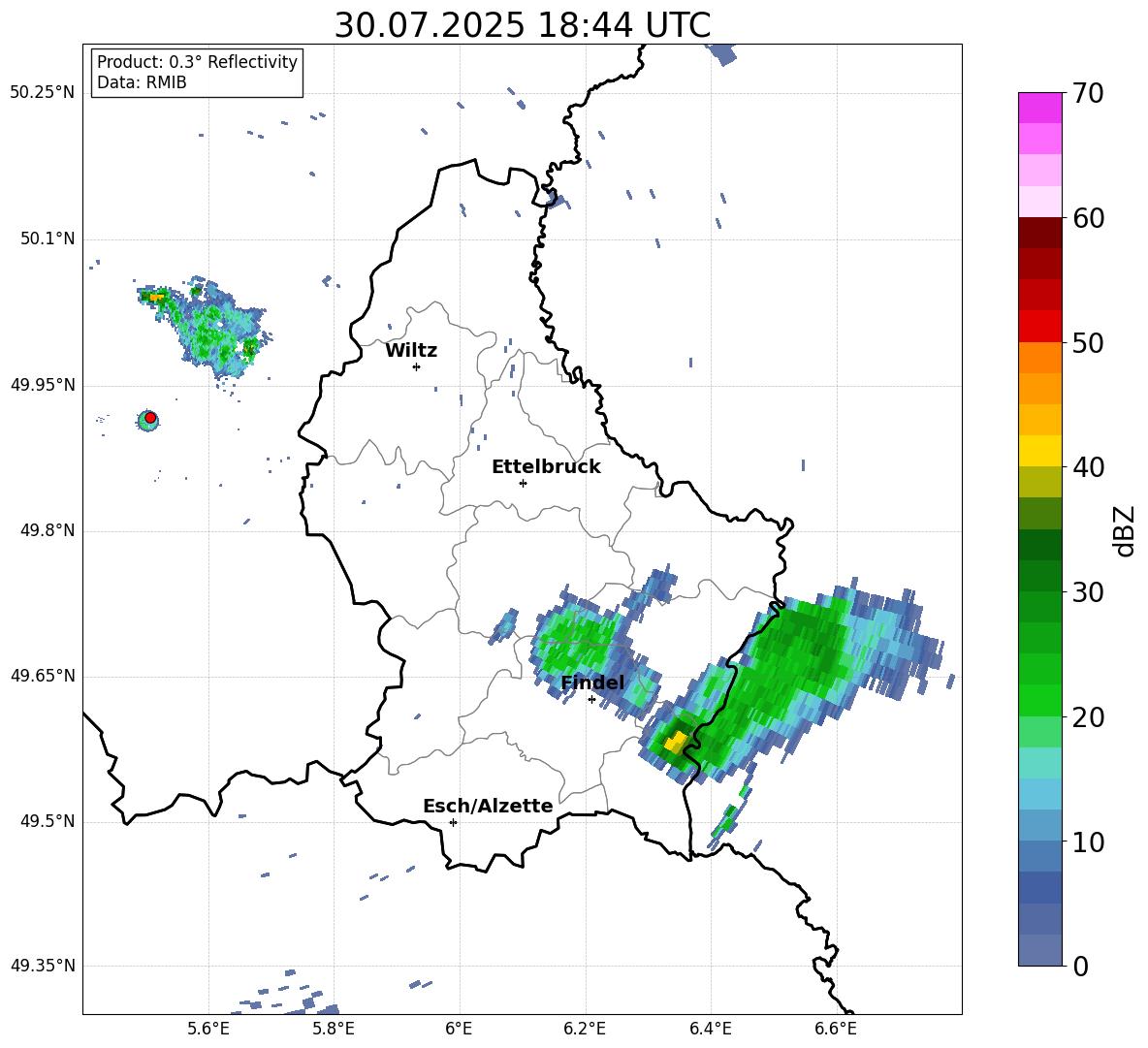Click the yellow high-reflectivity core near Findel
The height and width of the screenshot is (1048, 1148).
coord(677,742)
